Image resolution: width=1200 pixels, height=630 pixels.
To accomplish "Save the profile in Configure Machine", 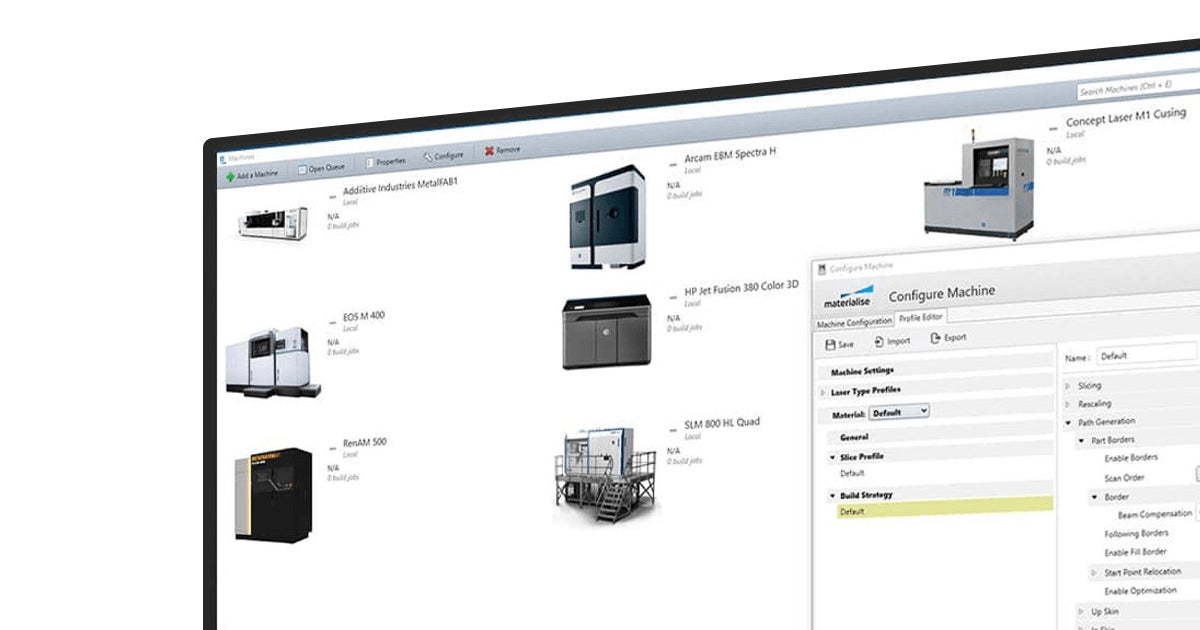I will tap(840, 344).
